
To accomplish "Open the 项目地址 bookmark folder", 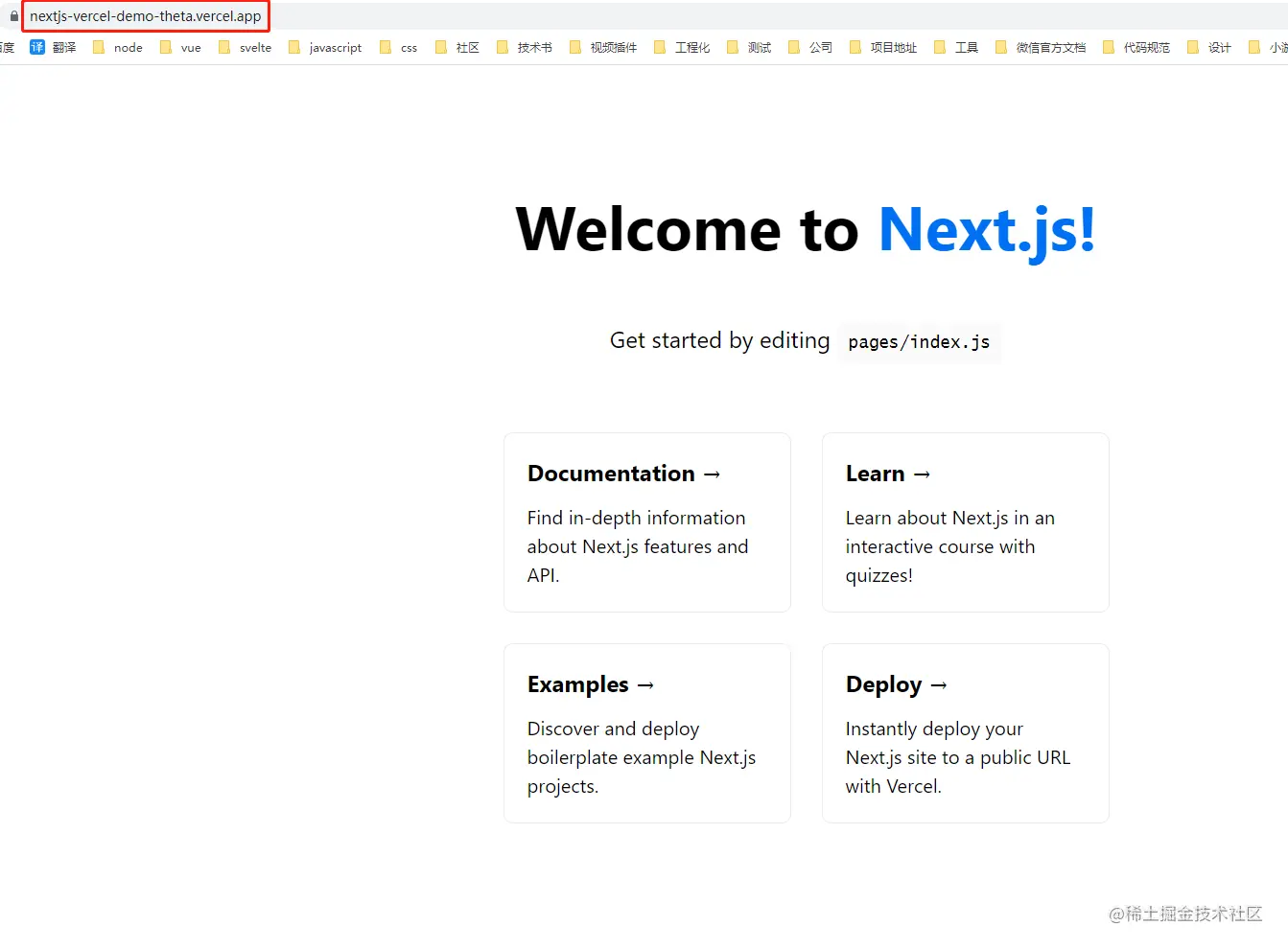I will (883, 47).
